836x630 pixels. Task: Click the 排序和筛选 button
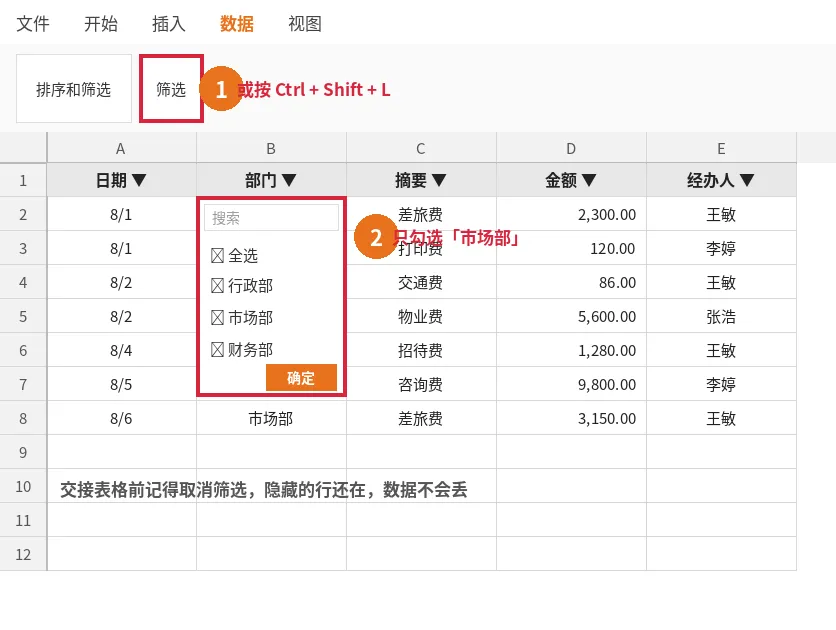(74, 88)
